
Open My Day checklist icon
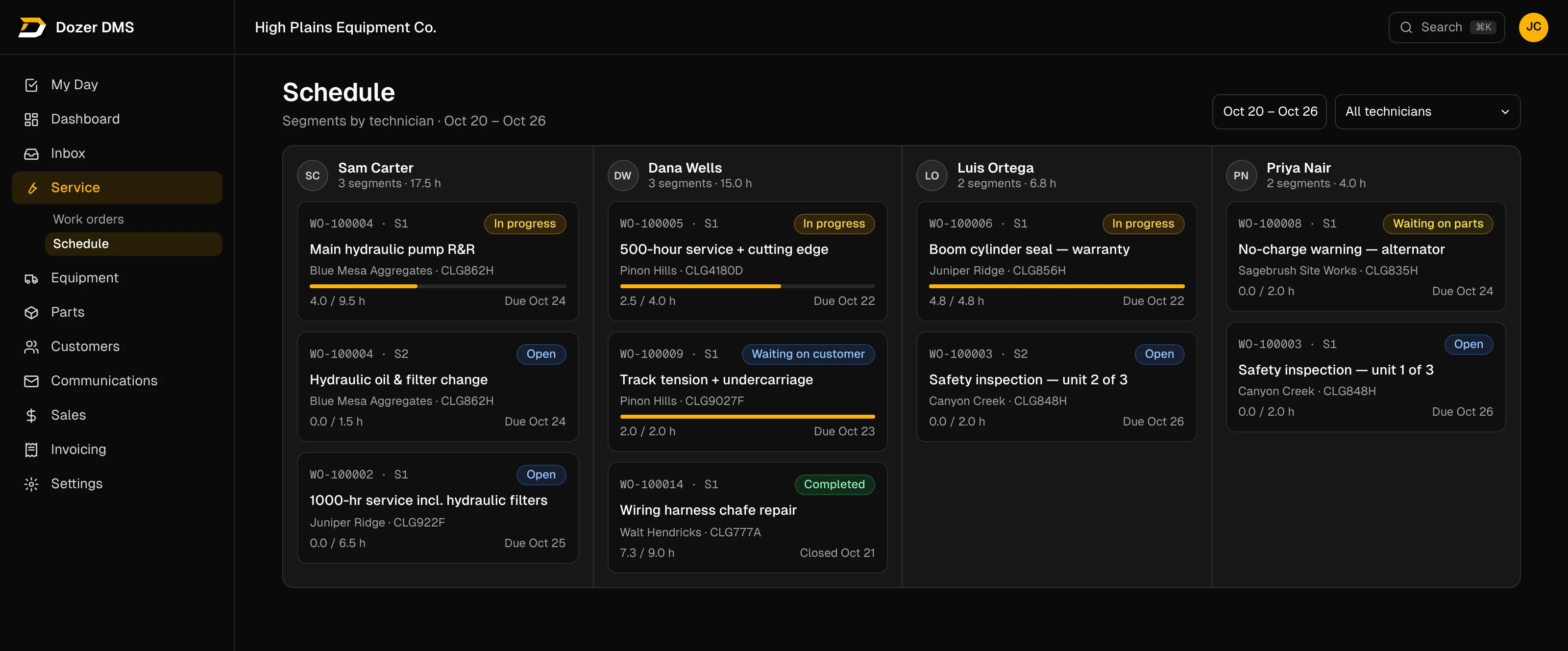(31, 85)
